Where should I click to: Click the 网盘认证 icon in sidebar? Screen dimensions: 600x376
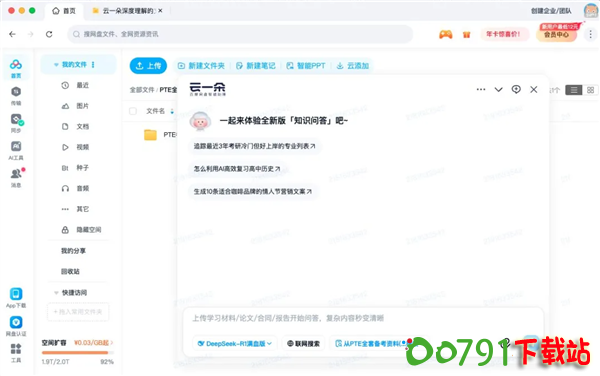[x=16, y=326]
